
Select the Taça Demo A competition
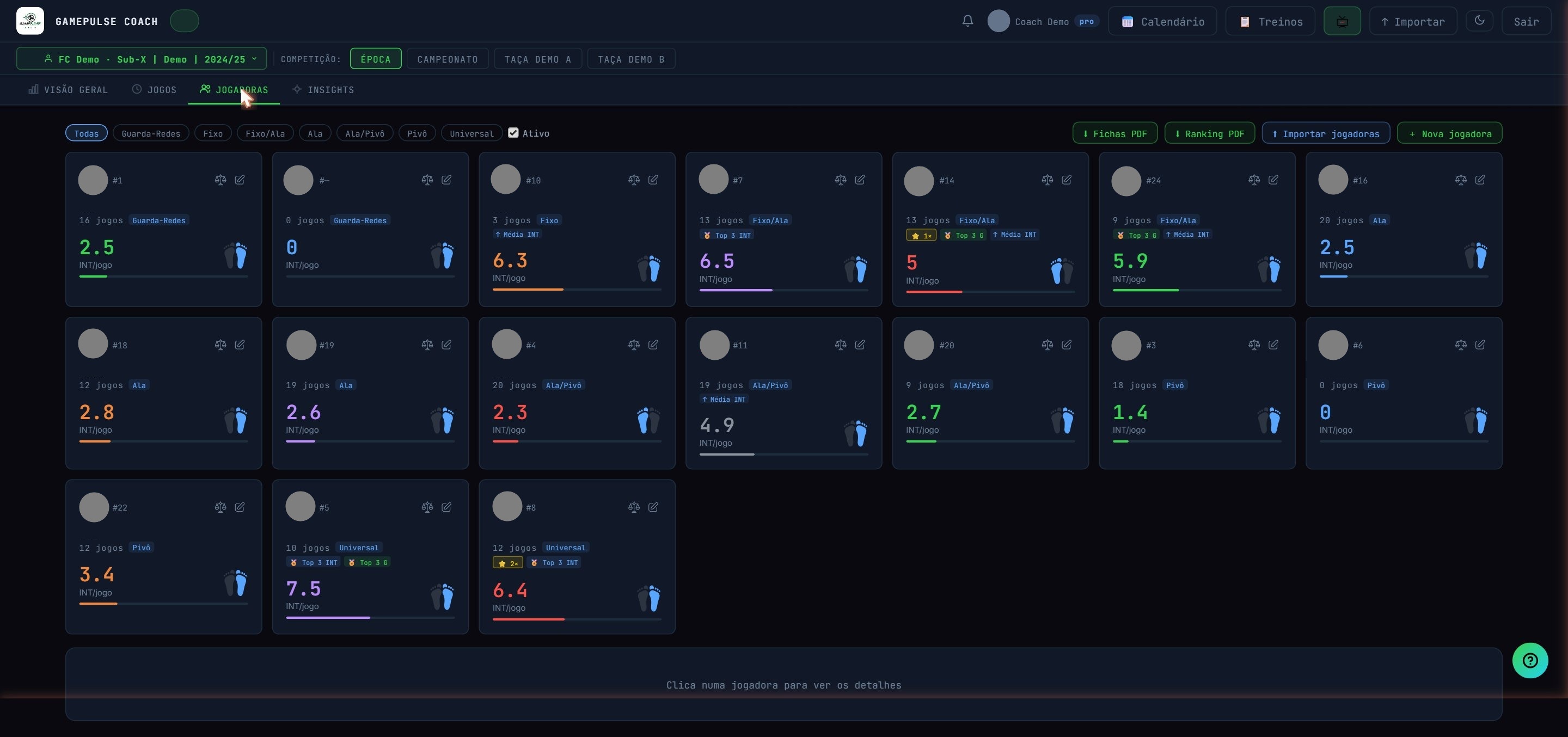pos(537,59)
